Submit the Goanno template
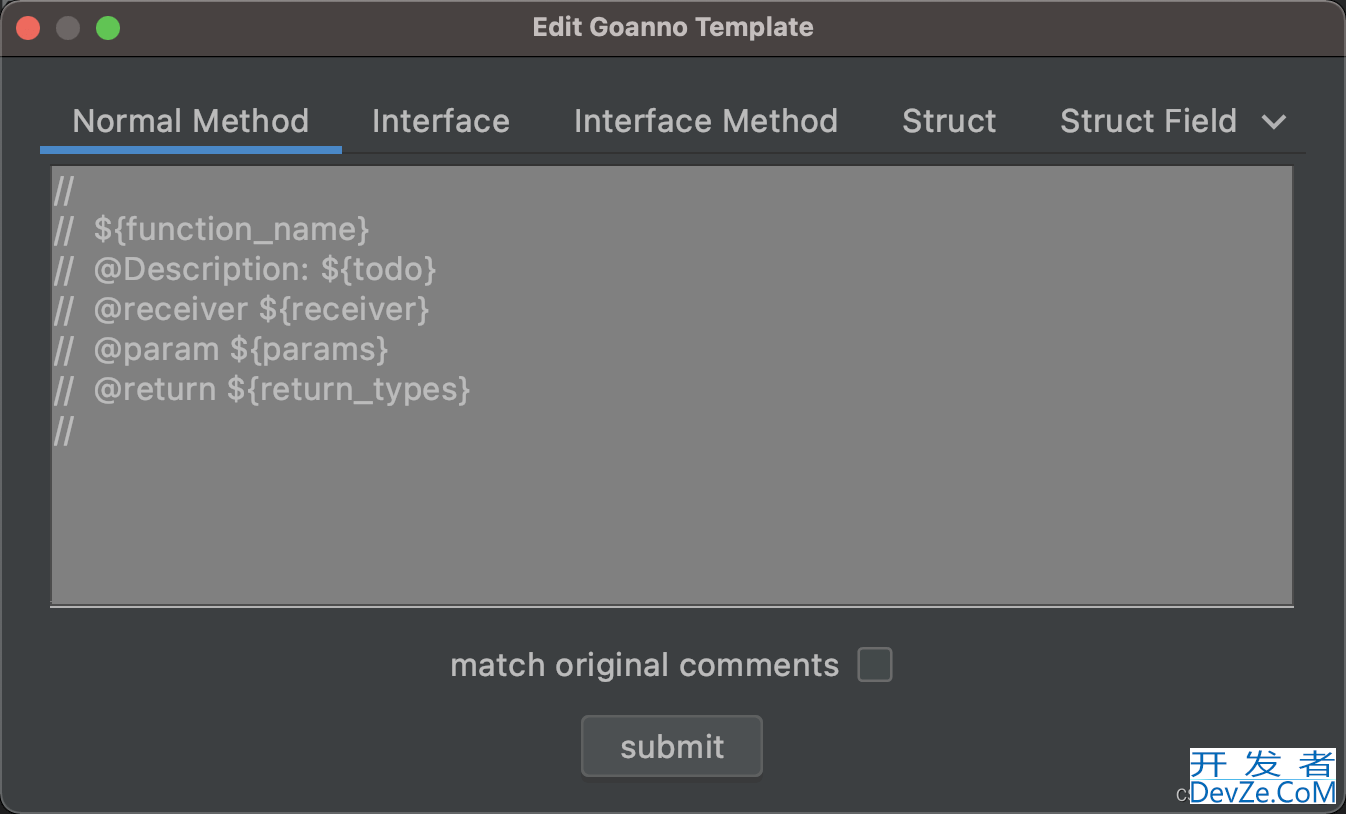Viewport: 1346px width, 814px height. tap(672, 746)
